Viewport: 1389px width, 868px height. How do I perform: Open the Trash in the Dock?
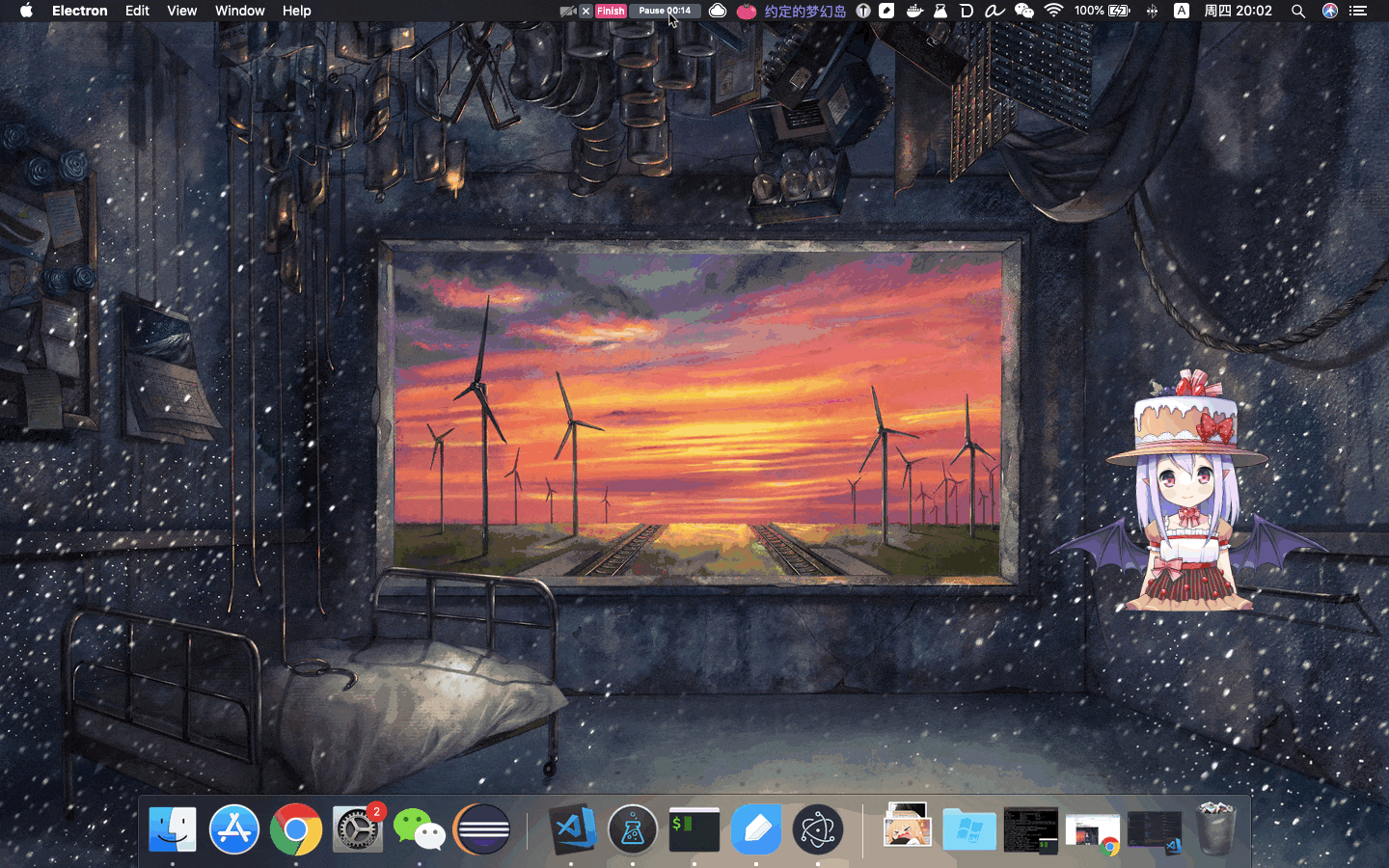(1216, 828)
